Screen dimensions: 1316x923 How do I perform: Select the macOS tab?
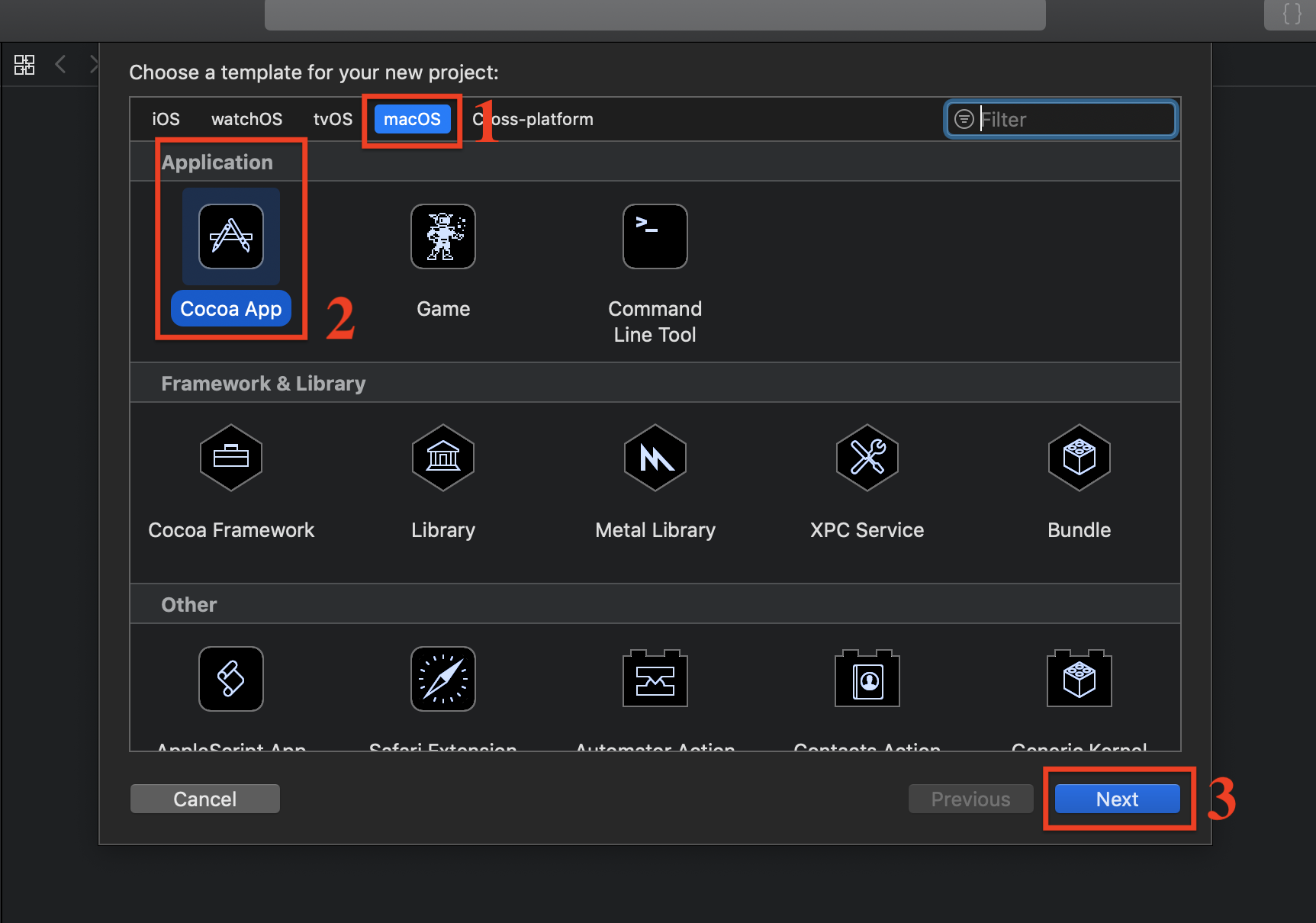[x=412, y=119]
